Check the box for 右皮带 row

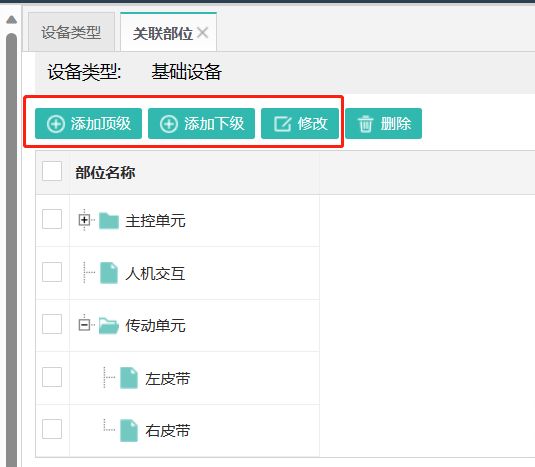point(52,429)
